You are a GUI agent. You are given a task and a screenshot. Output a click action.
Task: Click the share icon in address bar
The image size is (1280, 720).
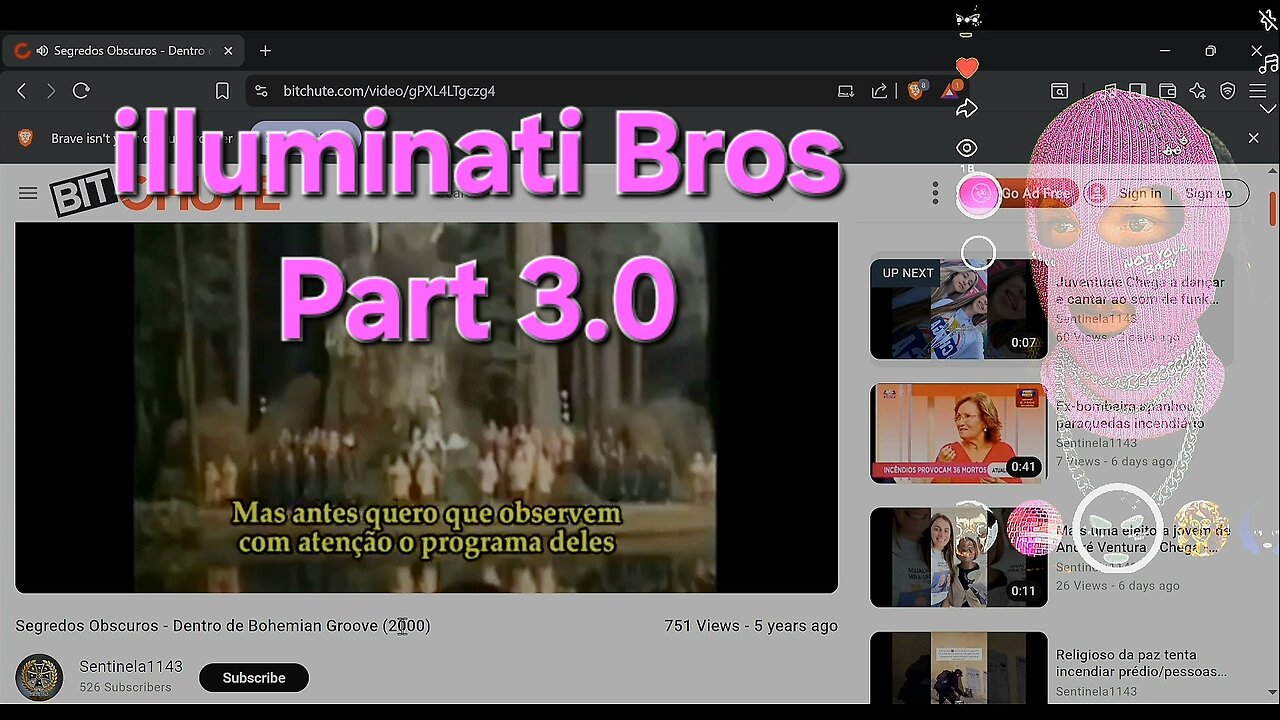click(x=879, y=91)
